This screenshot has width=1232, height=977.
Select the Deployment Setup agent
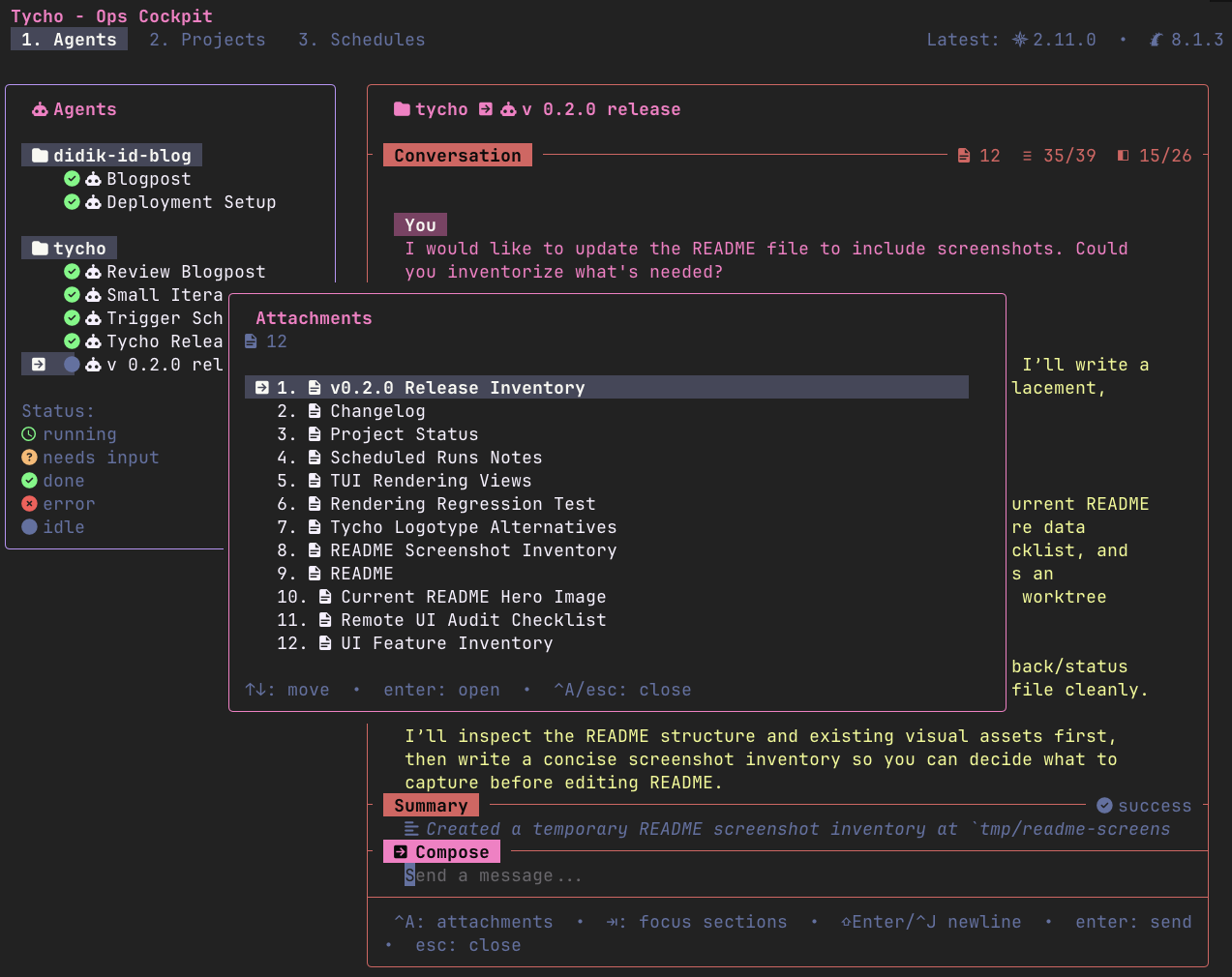[191, 202]
